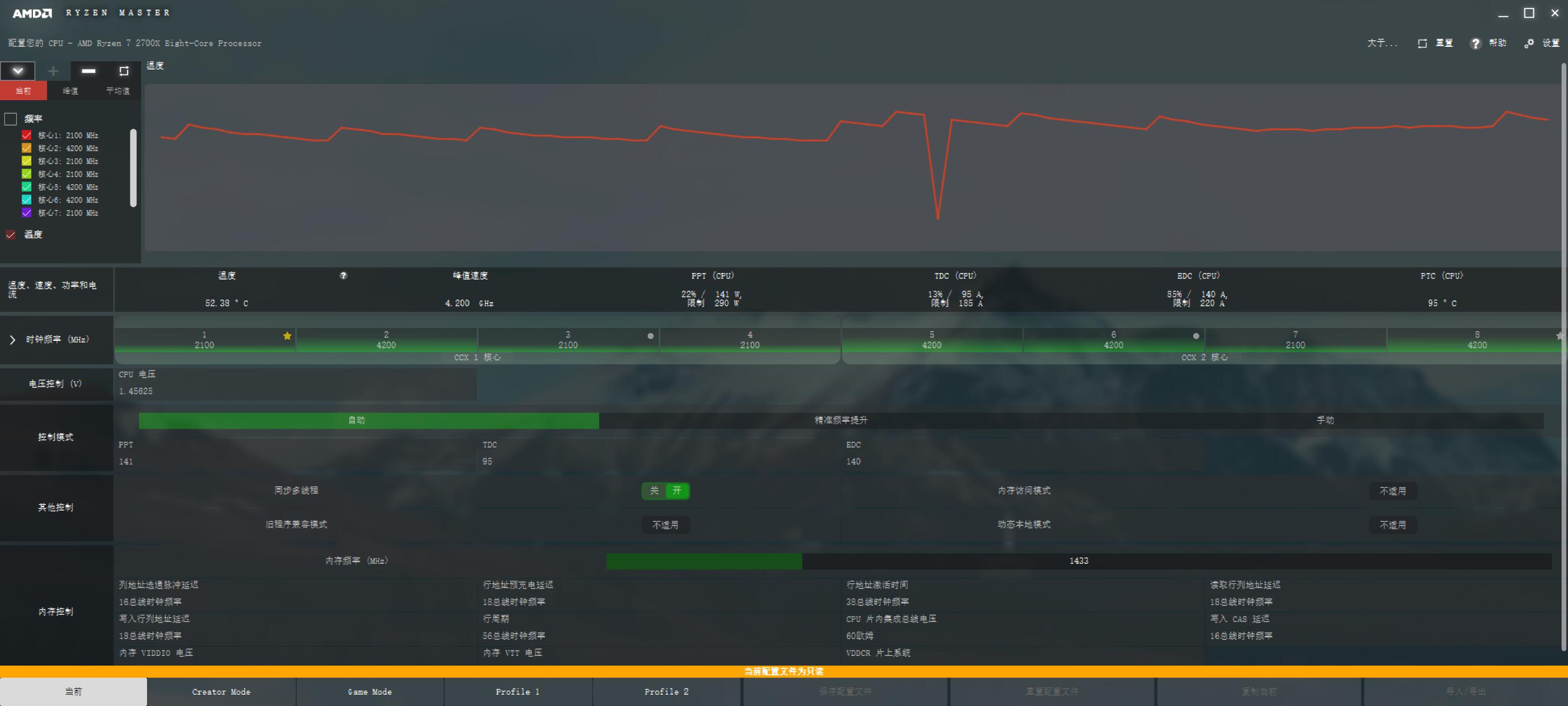1568x706 pixels.
Task: Click the minus icon above the legend
Action: pyautogui.click(x=88, y=71)
